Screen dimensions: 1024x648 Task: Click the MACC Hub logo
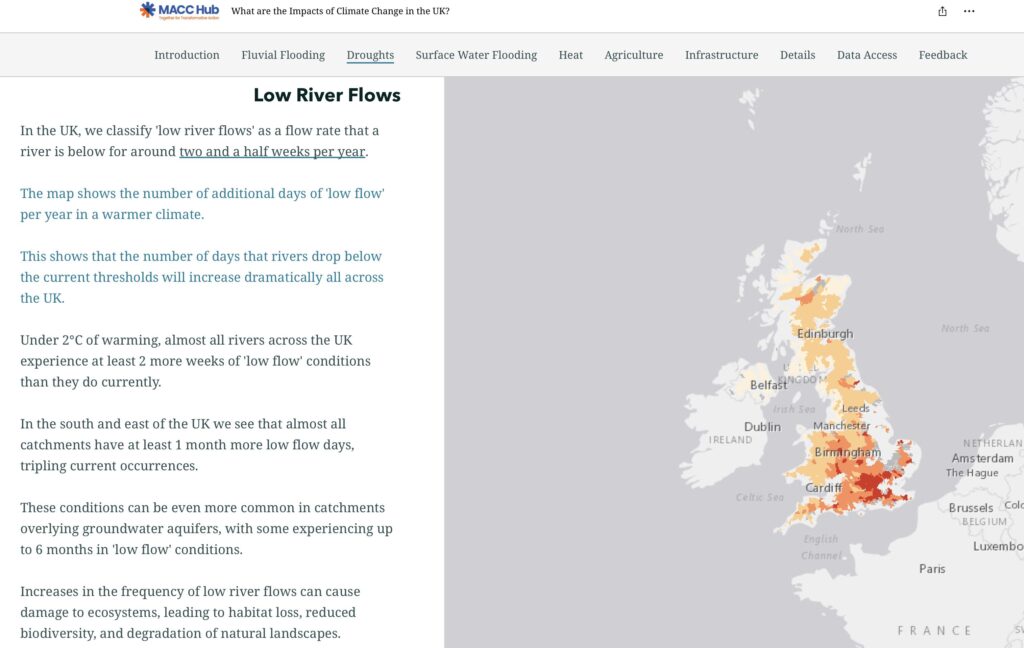pos(179,11)
